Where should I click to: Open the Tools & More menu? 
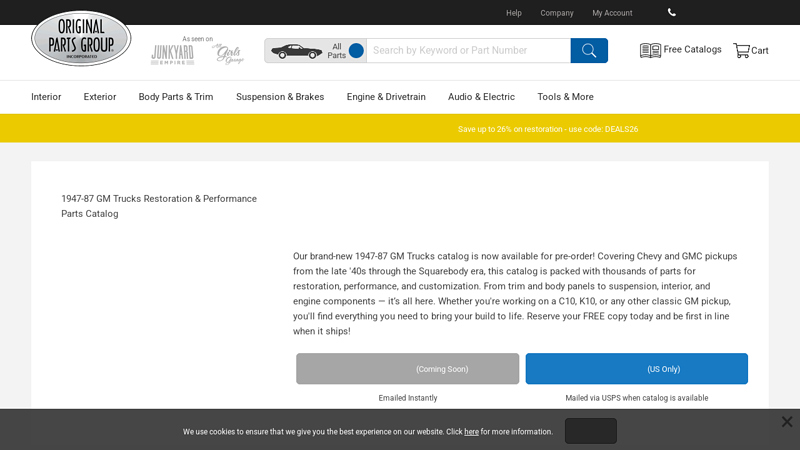[x=565, y=97]
